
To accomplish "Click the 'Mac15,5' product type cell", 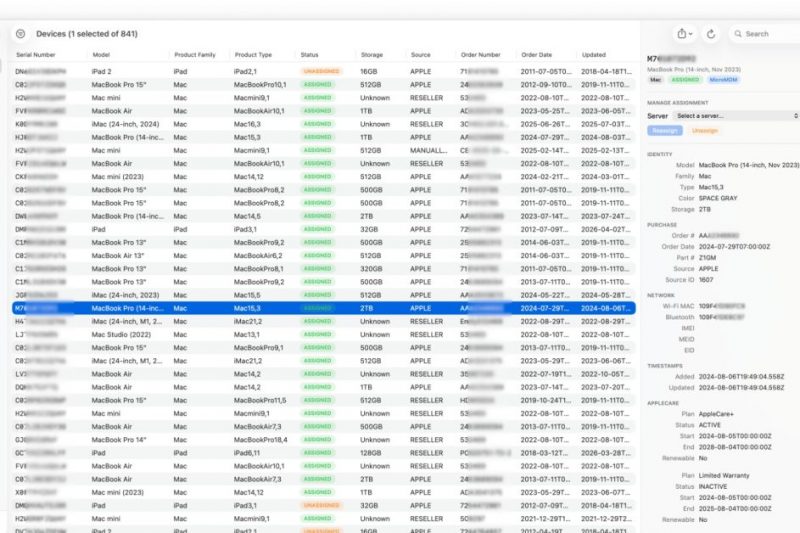I will coord(247,295).
